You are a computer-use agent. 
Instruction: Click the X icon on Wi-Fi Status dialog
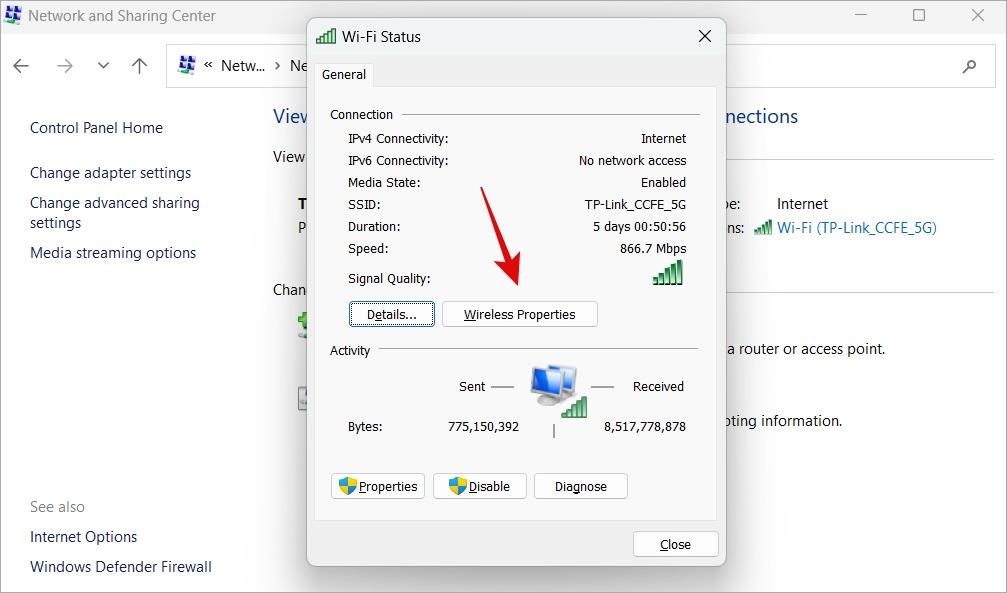coord(705,37)
